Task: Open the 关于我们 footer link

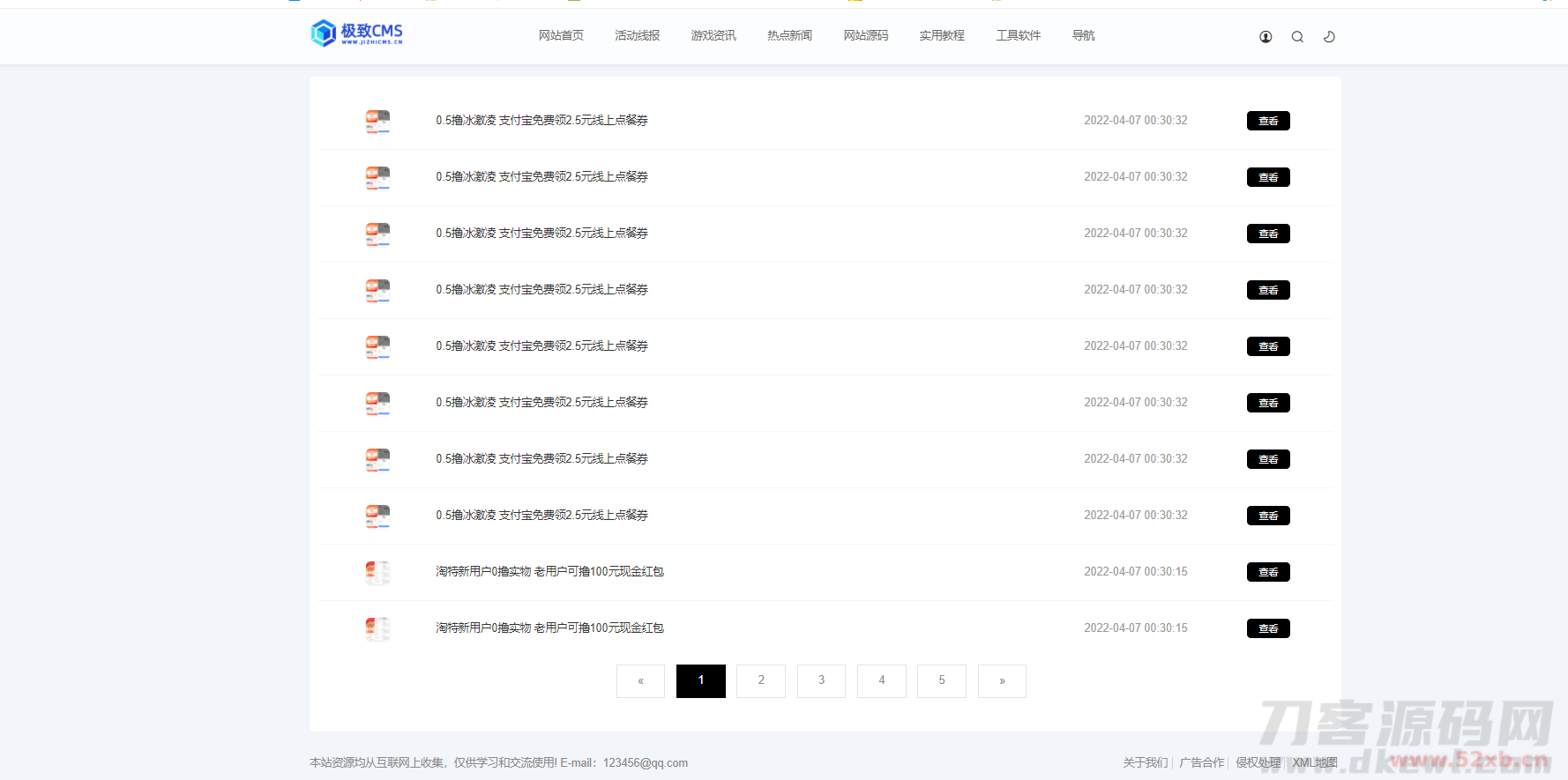Action: 1145,763
